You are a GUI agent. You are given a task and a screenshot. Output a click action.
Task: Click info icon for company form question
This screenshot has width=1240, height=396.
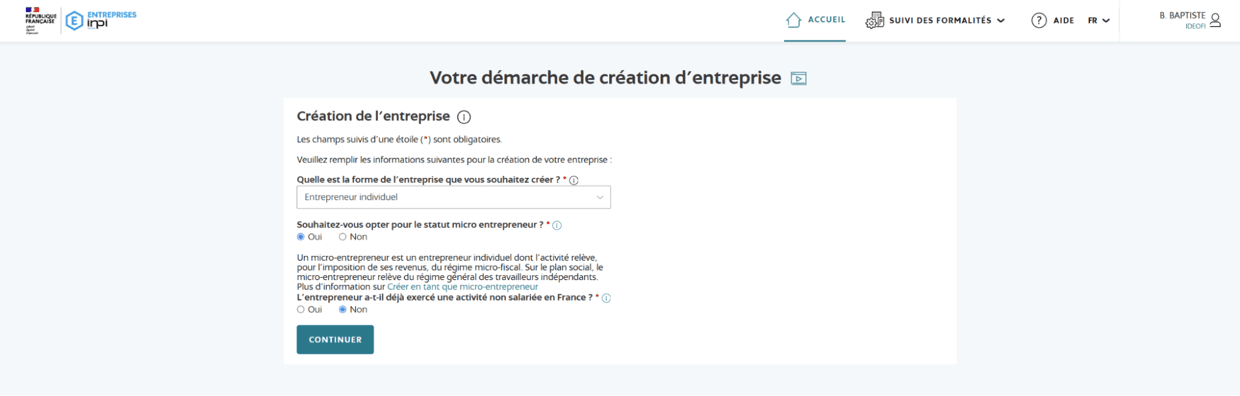click(x=574, y=180)
